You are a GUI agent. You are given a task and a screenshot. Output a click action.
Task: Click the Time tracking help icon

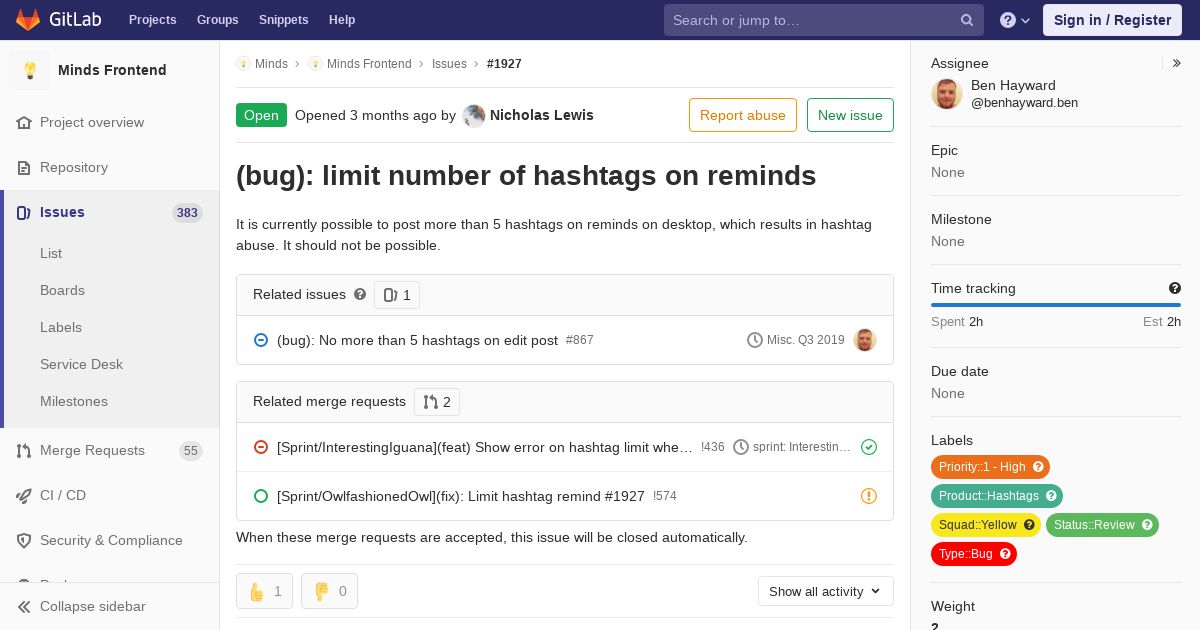1175,288
